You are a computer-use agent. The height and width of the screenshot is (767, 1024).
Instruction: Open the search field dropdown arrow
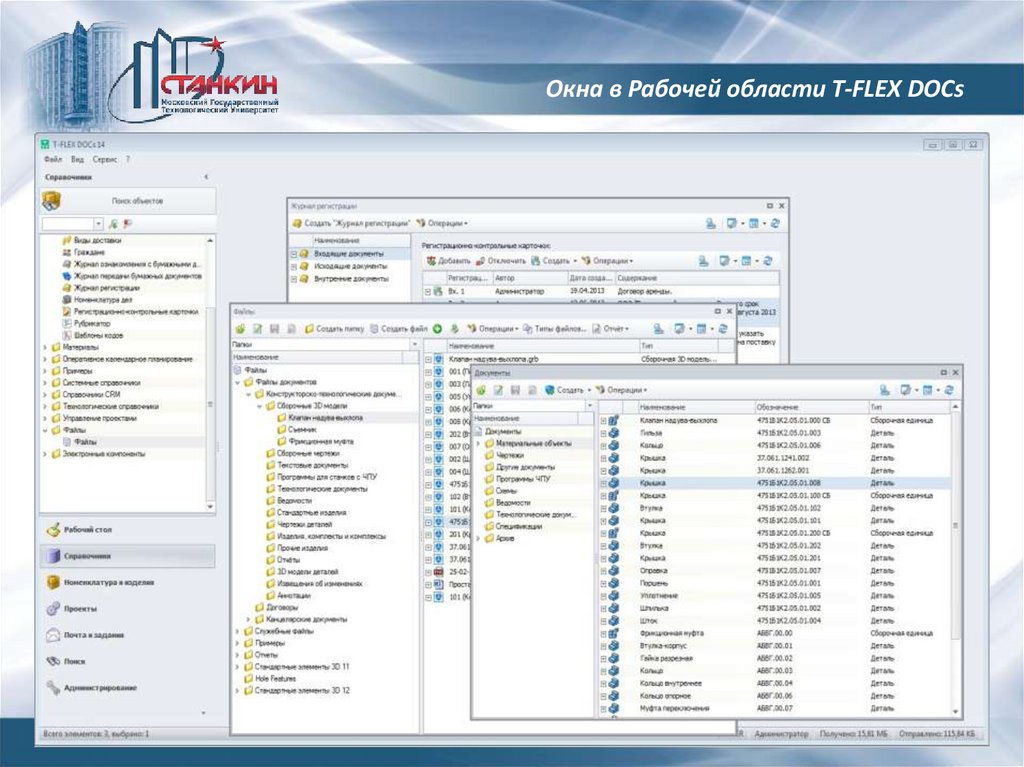coord(99,224)
